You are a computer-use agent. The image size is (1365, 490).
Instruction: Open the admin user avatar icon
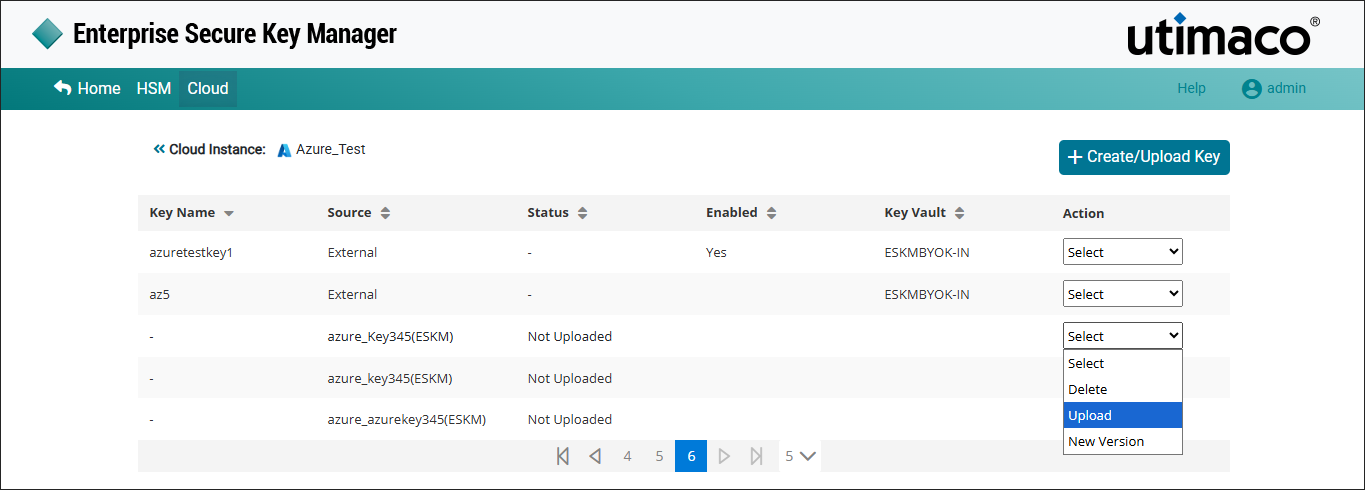click(x=1251, y=88)
